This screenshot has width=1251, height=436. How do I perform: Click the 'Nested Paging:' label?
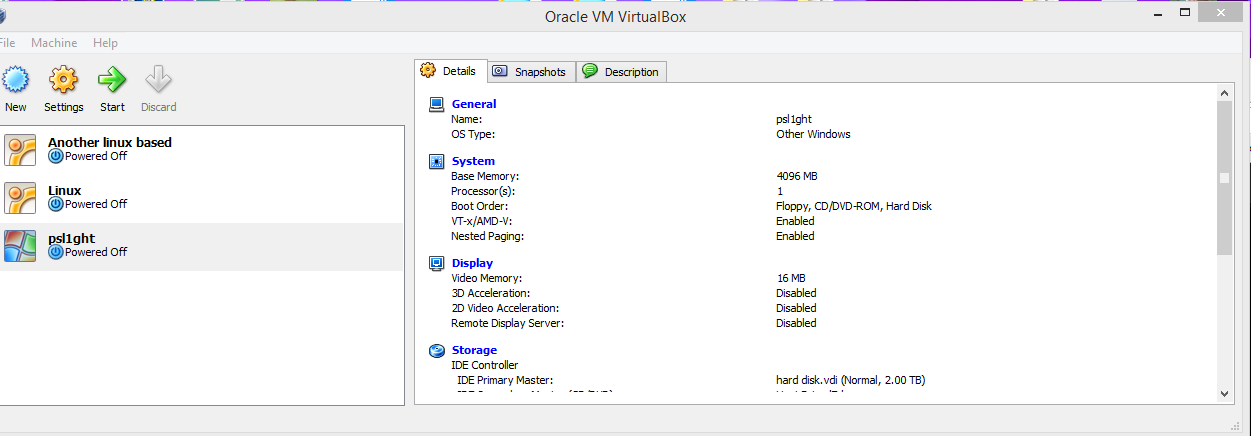[487, 236]
